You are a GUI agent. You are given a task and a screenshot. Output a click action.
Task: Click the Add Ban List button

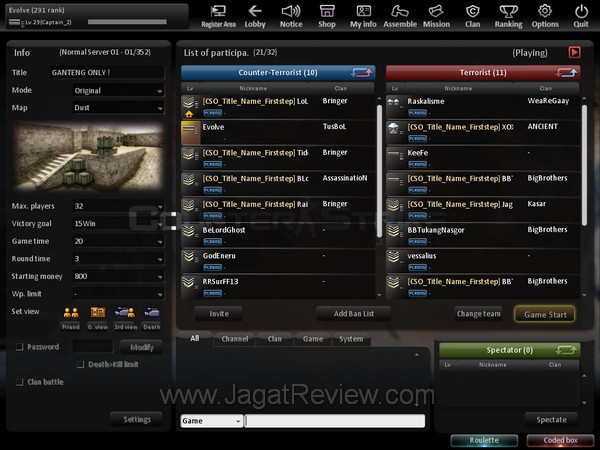click(354, 314)
